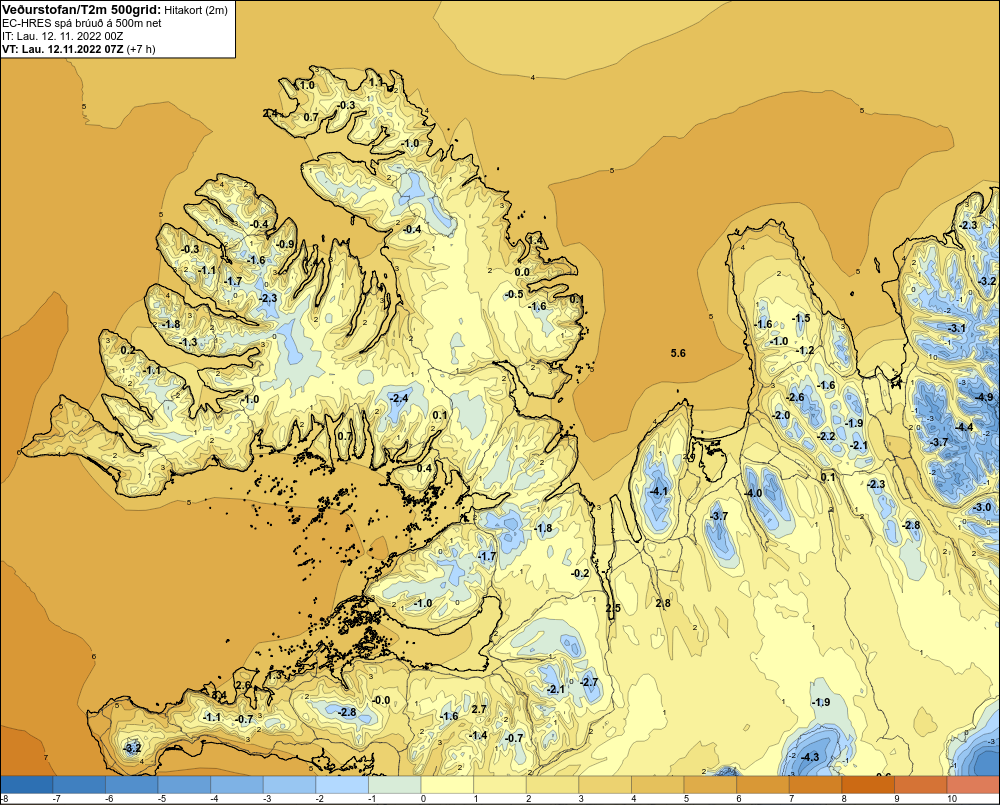Screen dimensions: 1000x805
Task: Click the legend number label 10
Action: pos(952,799)
